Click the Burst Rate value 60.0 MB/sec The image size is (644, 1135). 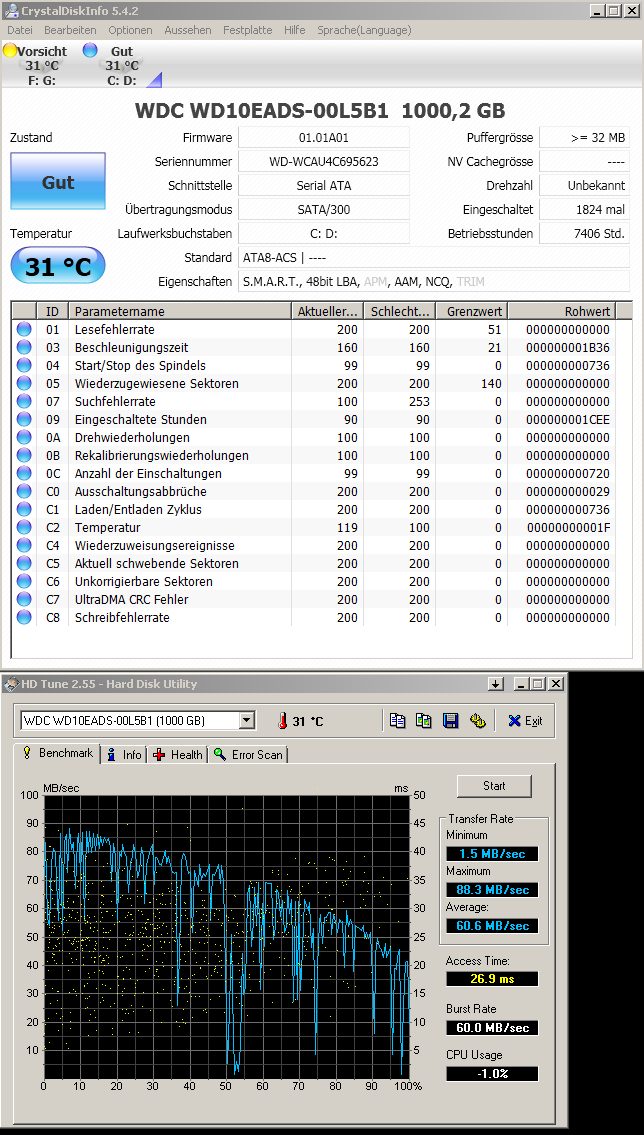tap(492, 1027)
